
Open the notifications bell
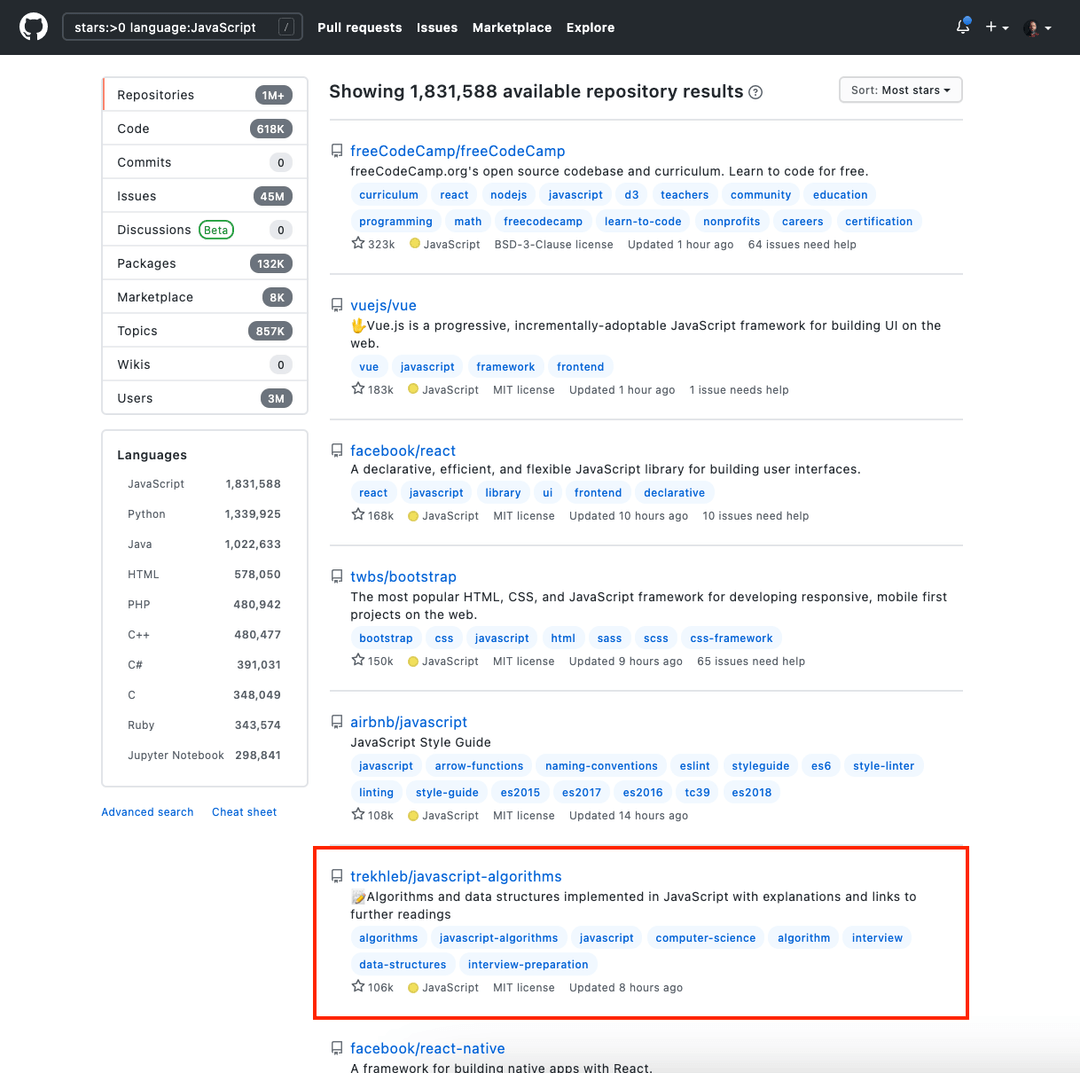point(962,27)
